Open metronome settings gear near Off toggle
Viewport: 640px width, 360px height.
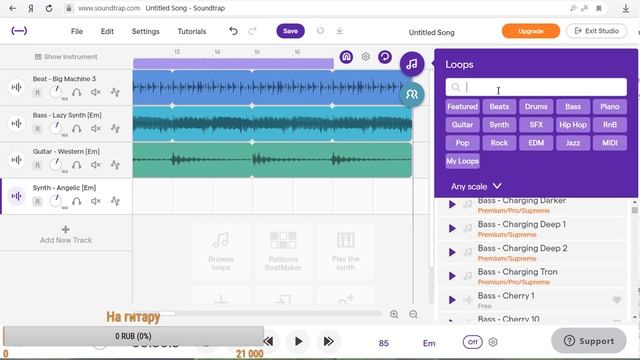coord(493,342)
